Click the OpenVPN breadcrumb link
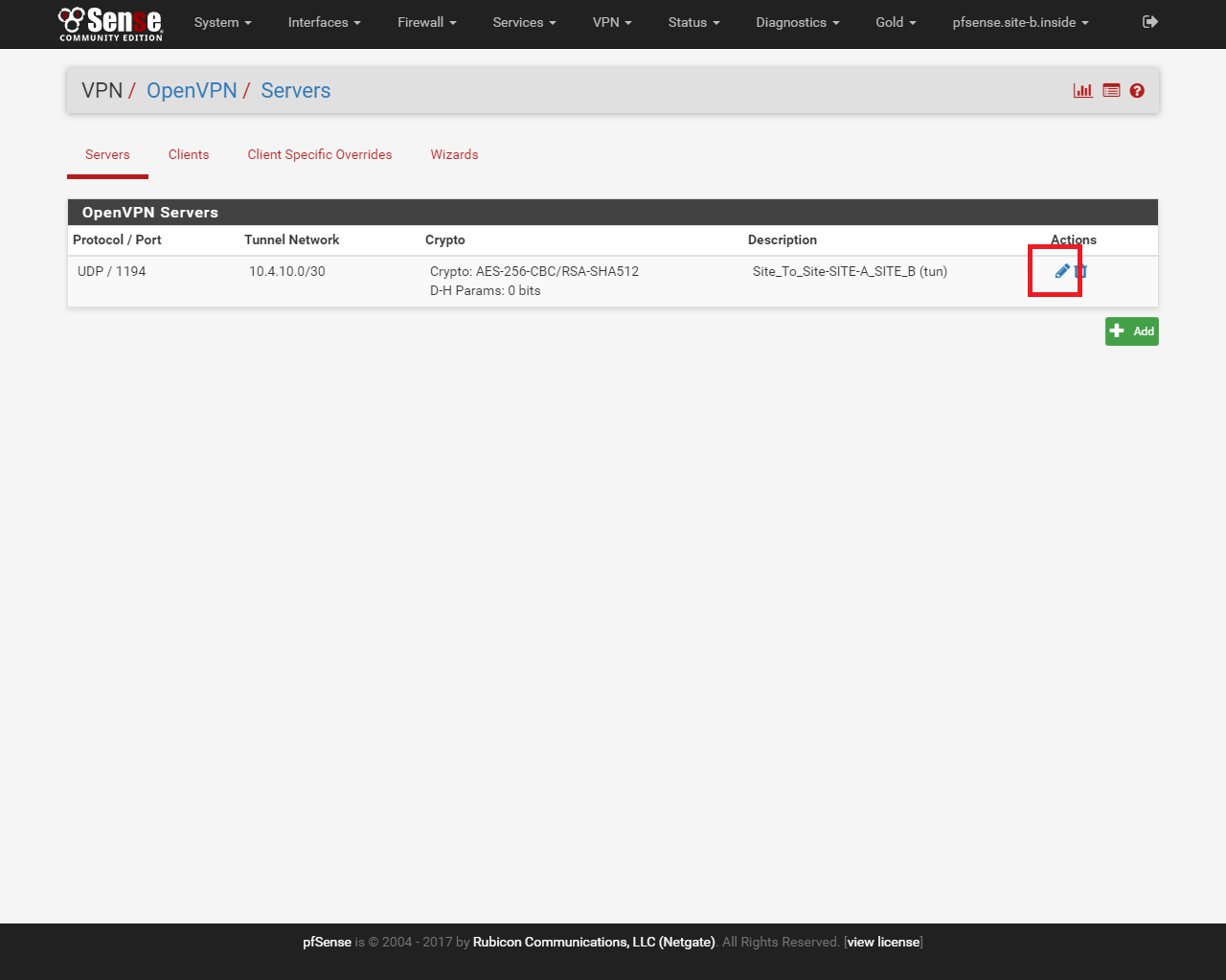Screen dimensions: 1226x980 click(192, 90)
